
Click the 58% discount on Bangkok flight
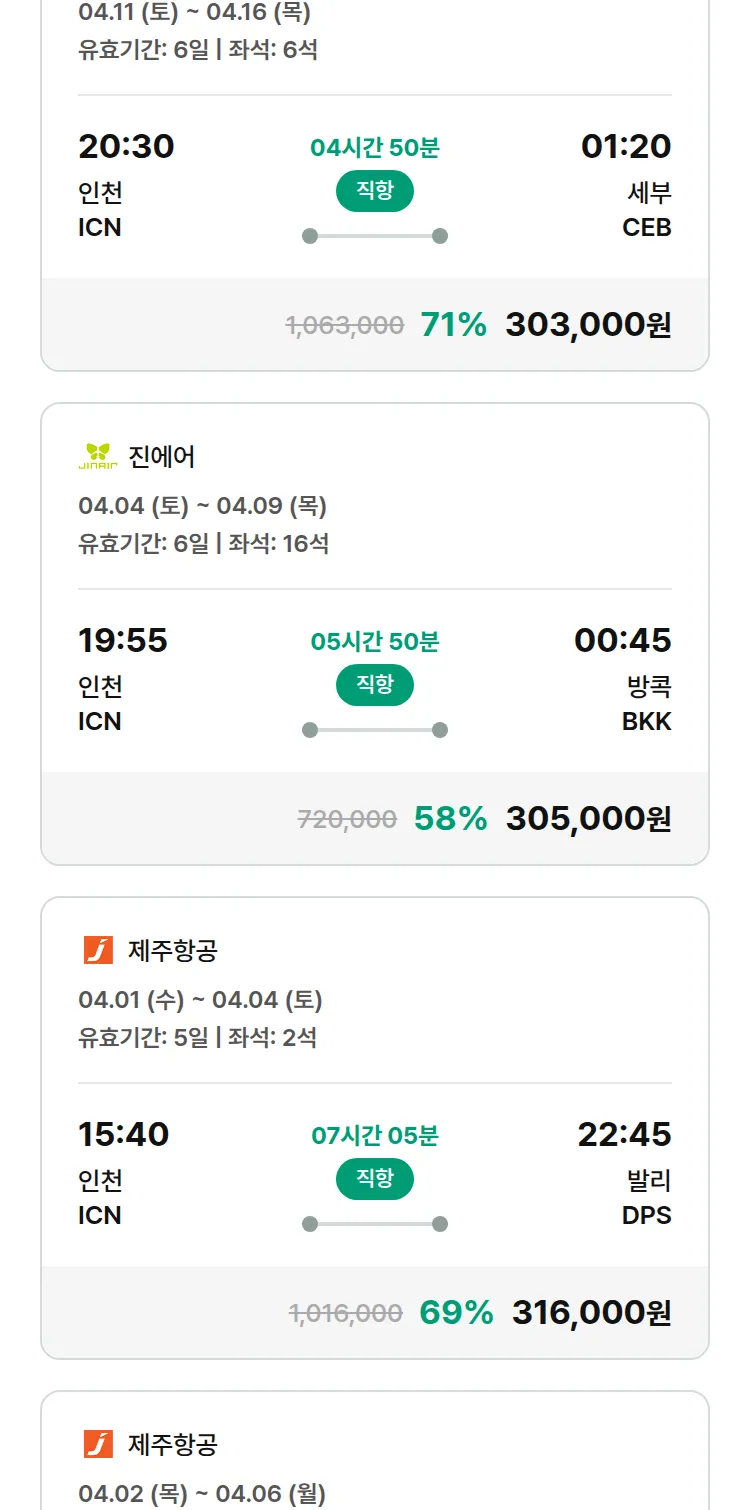coord(450,819)
